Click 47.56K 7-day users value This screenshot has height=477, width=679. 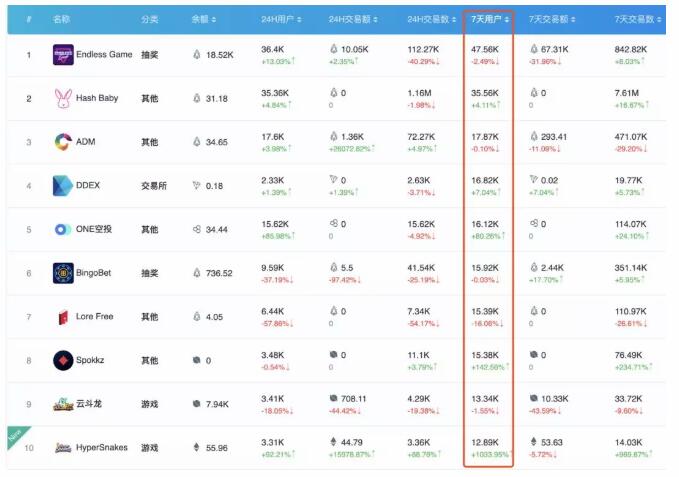(x=485, y=49)
